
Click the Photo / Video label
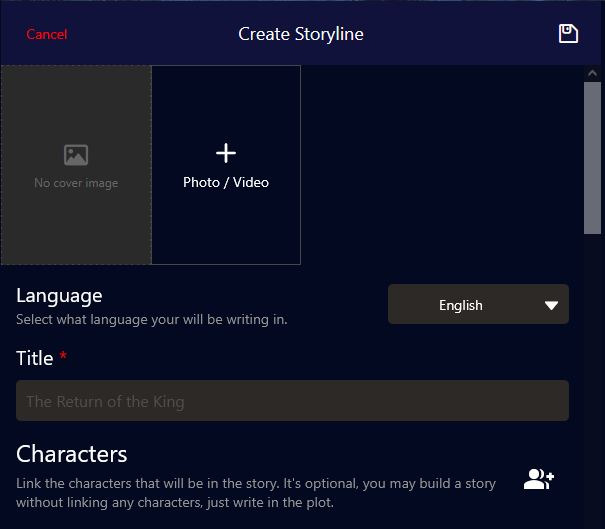pos(226,183)
